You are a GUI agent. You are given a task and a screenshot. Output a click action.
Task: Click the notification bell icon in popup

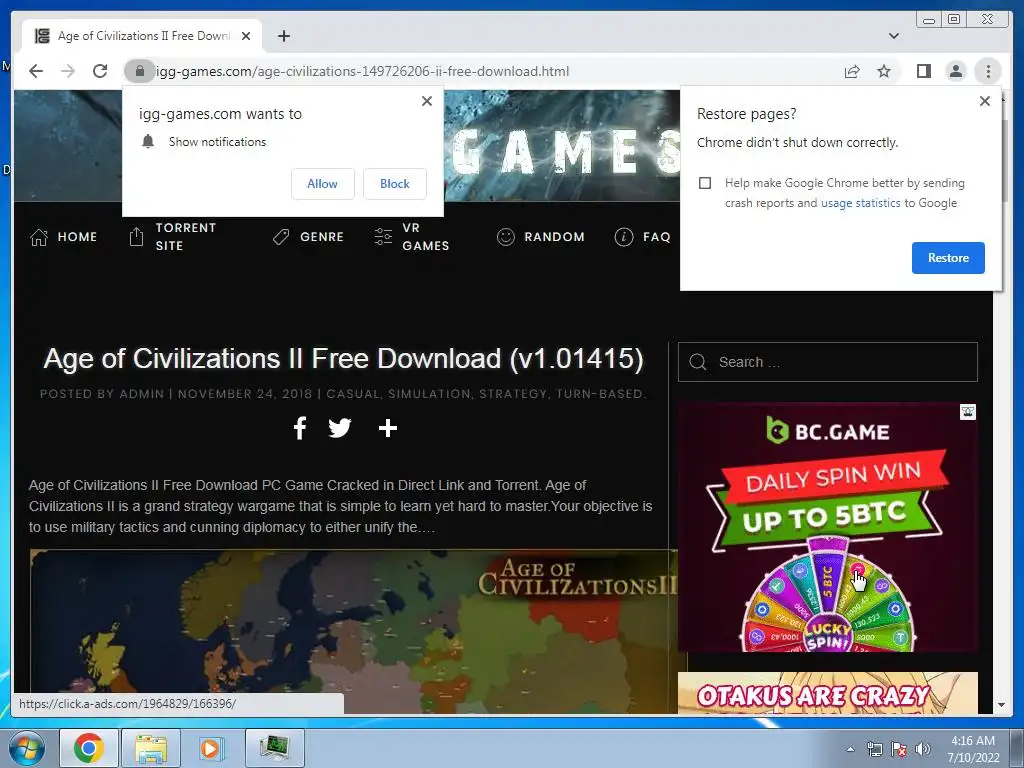tap(148, 142)
